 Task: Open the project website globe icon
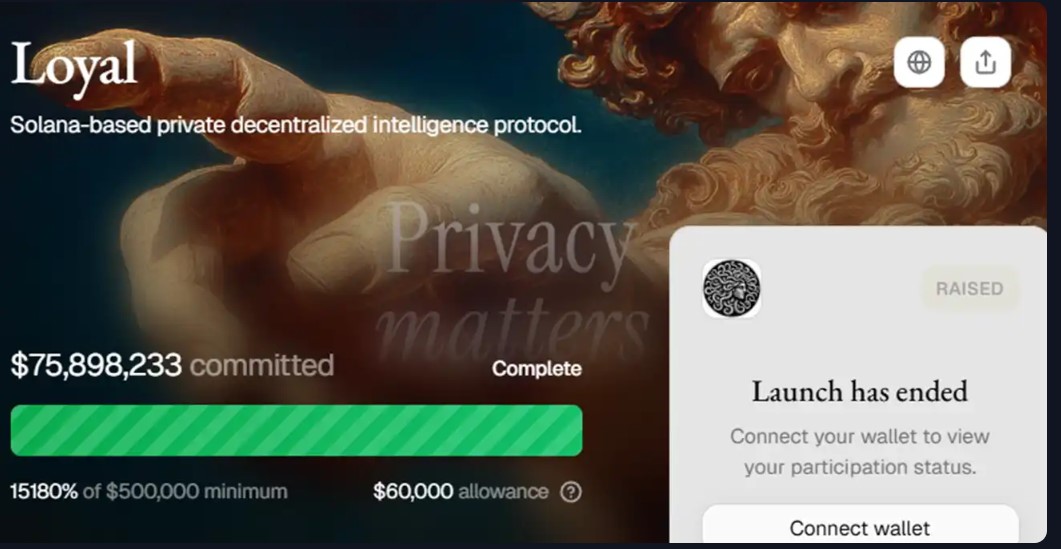pyautogui.click(x=919, y=62)
